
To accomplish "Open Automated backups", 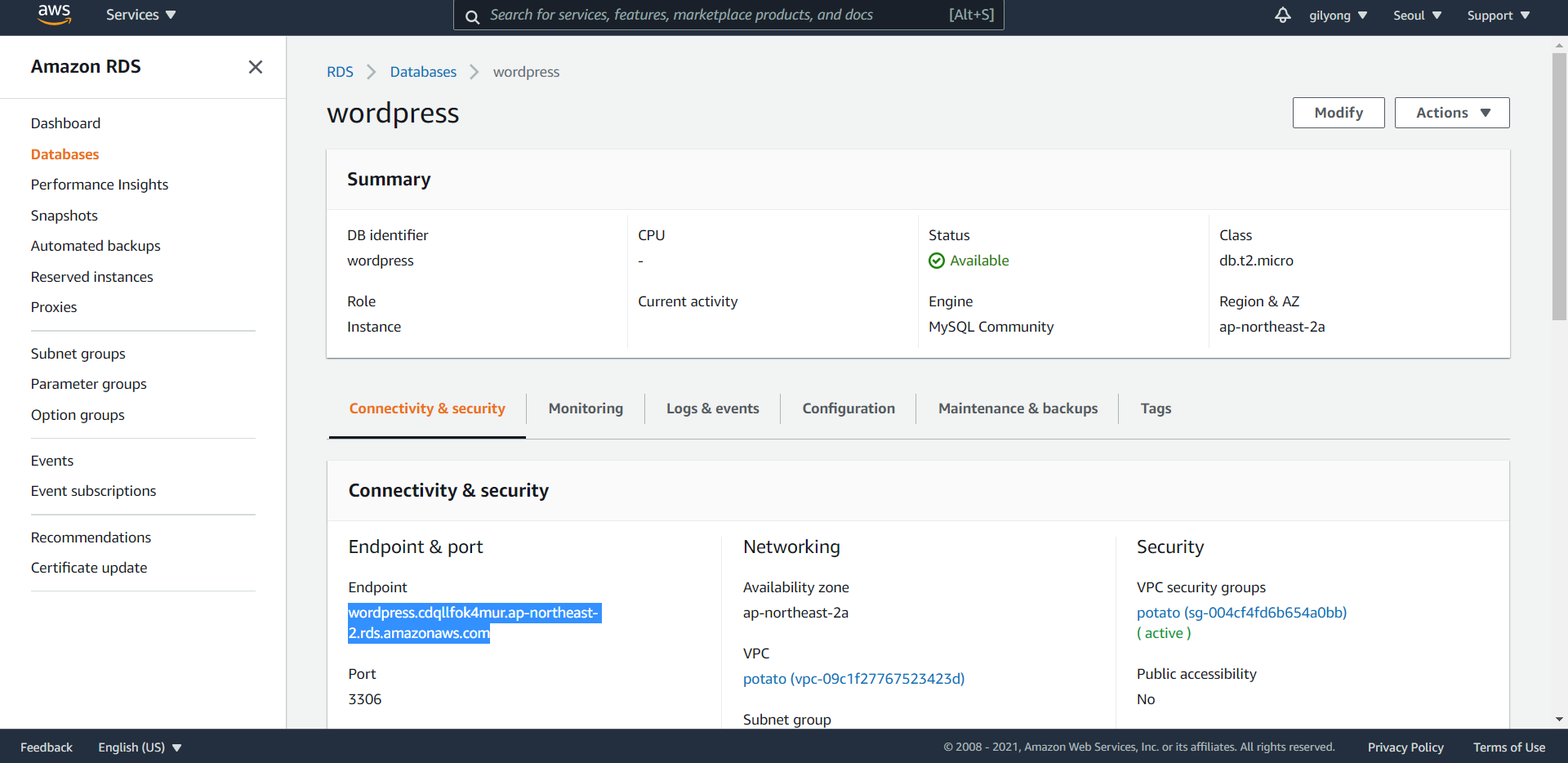I will [96, 246].
